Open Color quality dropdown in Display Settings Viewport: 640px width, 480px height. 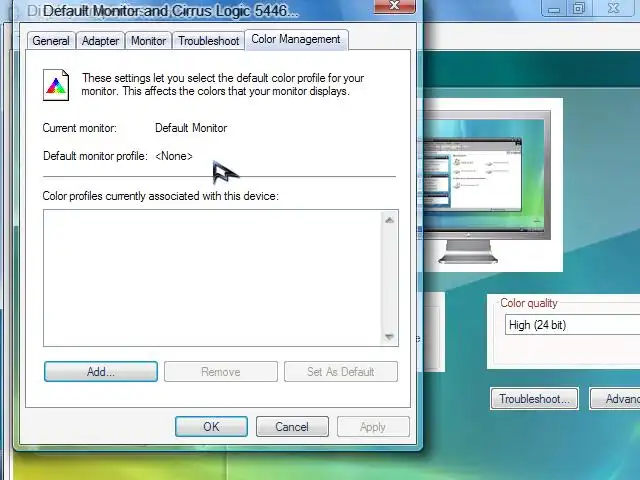coord(572,325)
